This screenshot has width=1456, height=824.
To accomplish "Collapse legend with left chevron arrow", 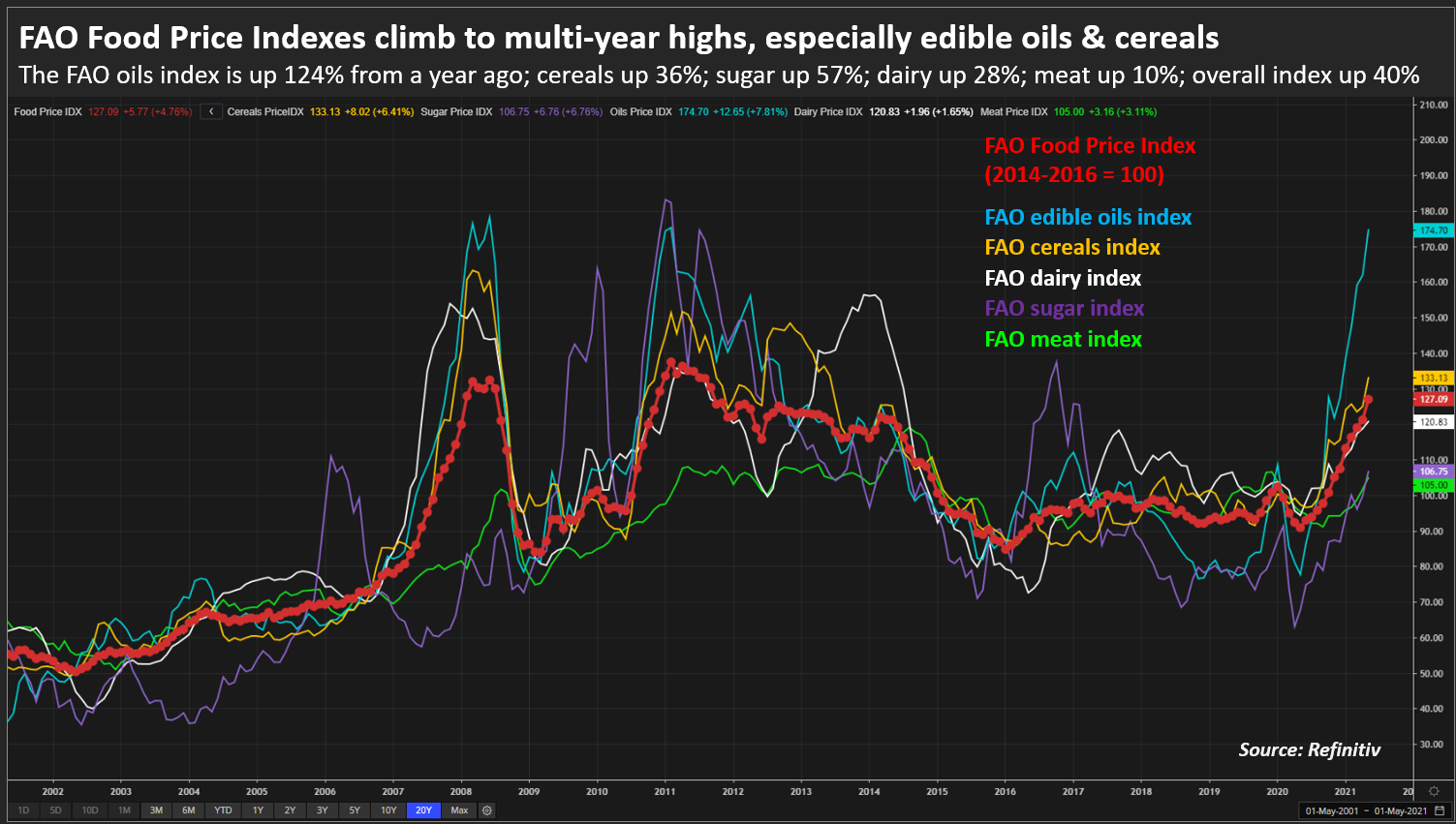I will coord(211,112).
